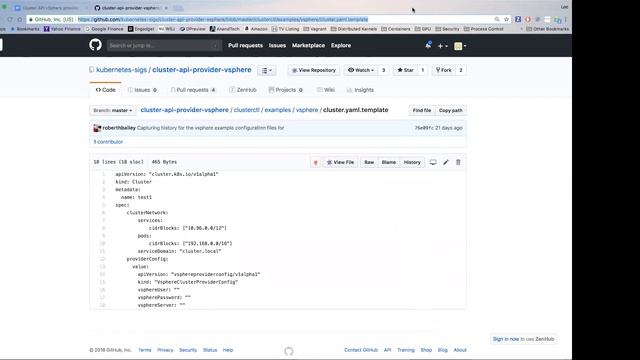The image size is (640, 360).
Task: Open Marketplace in top navigation
Action: (308, 45)
